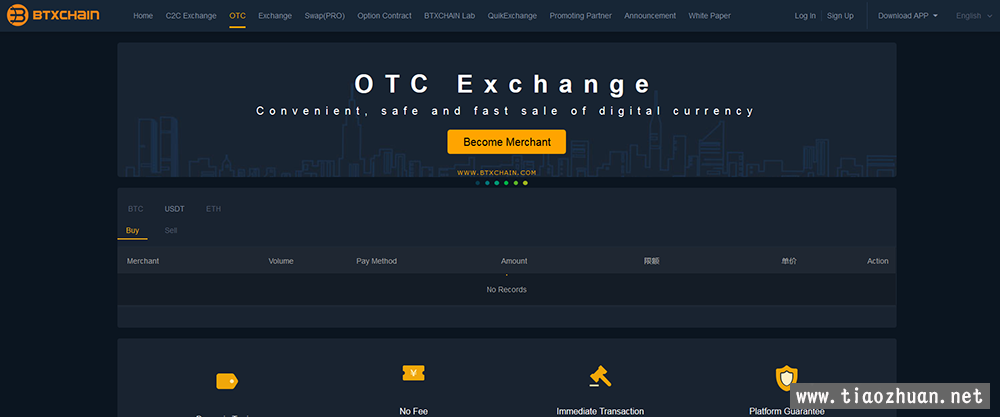1000x417 pixels.
Task: Go to the Home menu item
Action: [143, 16]
